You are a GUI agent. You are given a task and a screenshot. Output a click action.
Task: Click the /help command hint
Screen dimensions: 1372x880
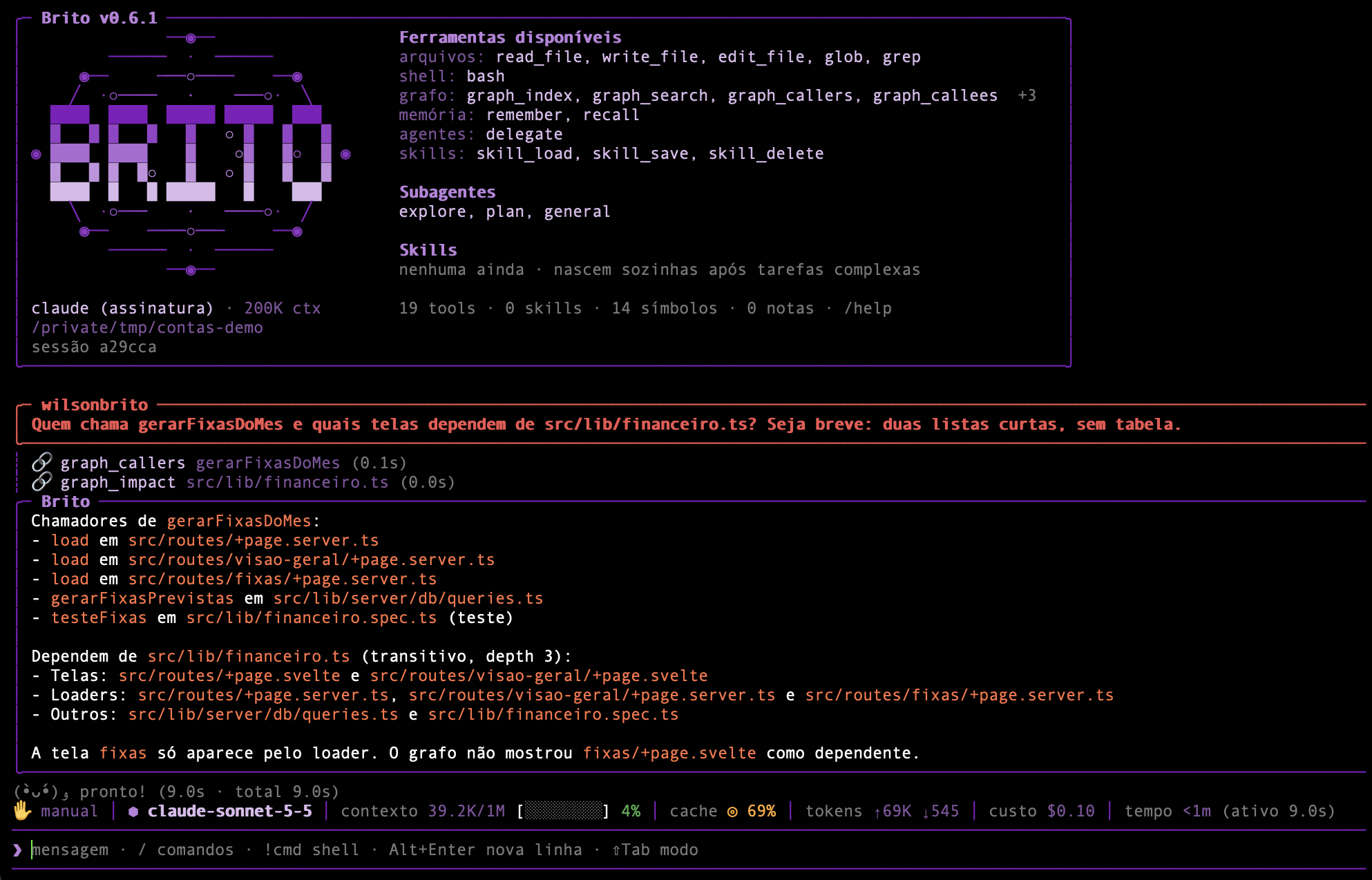coord(868,308)
